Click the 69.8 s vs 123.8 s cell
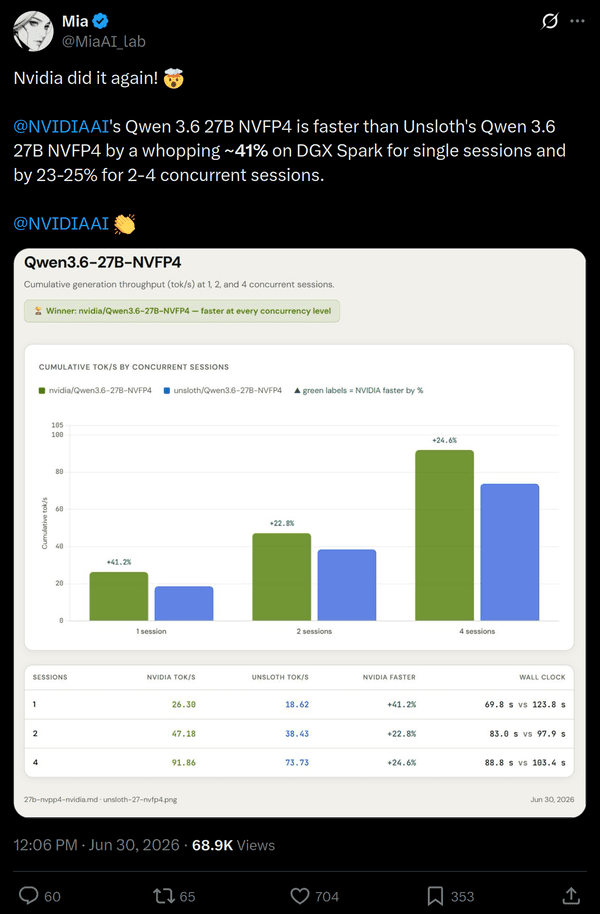 (525, 704)
